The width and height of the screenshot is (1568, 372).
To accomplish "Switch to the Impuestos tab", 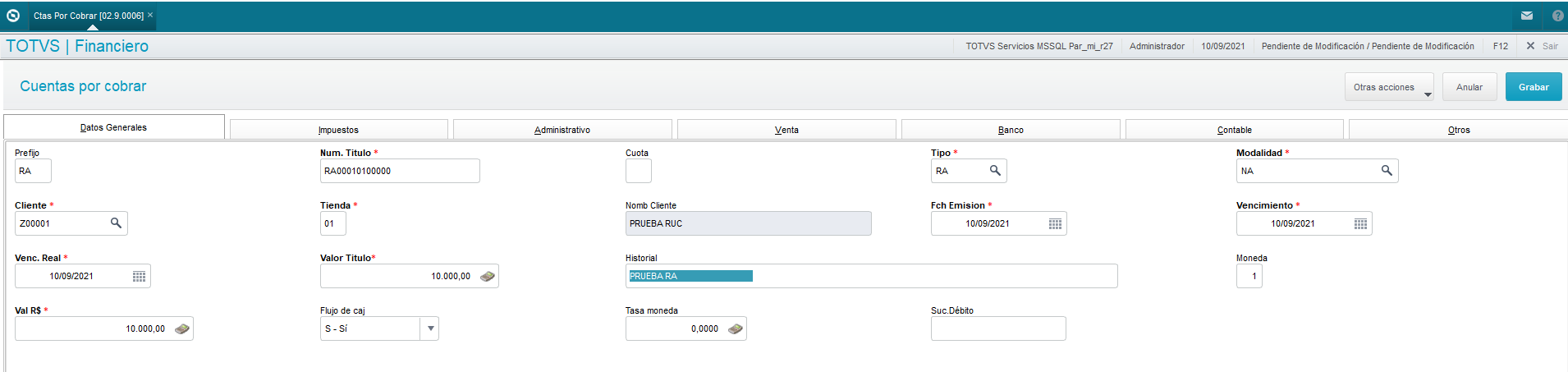I will coord(338,130).
